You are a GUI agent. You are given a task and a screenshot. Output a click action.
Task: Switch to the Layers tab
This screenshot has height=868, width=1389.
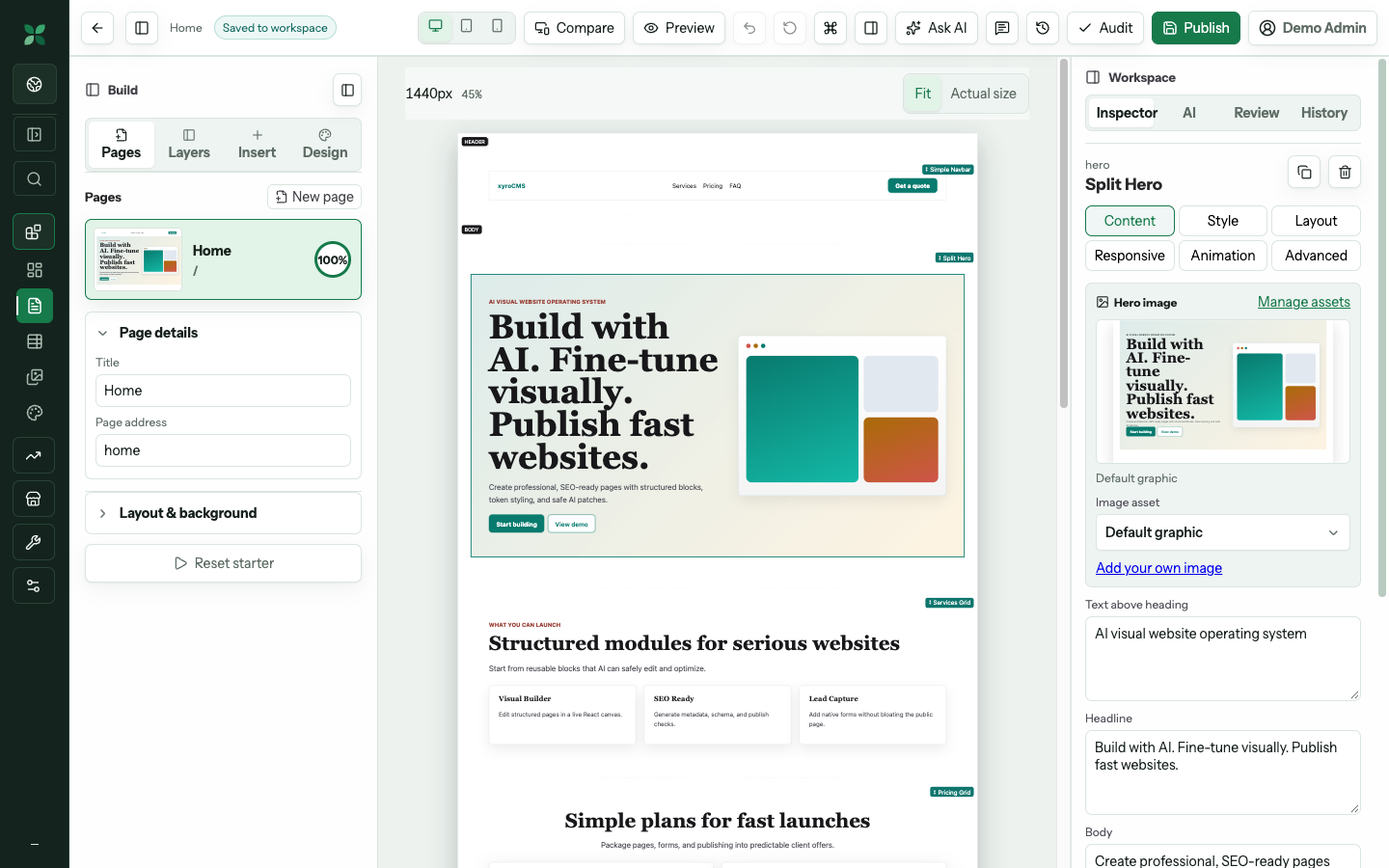(189, 144)
